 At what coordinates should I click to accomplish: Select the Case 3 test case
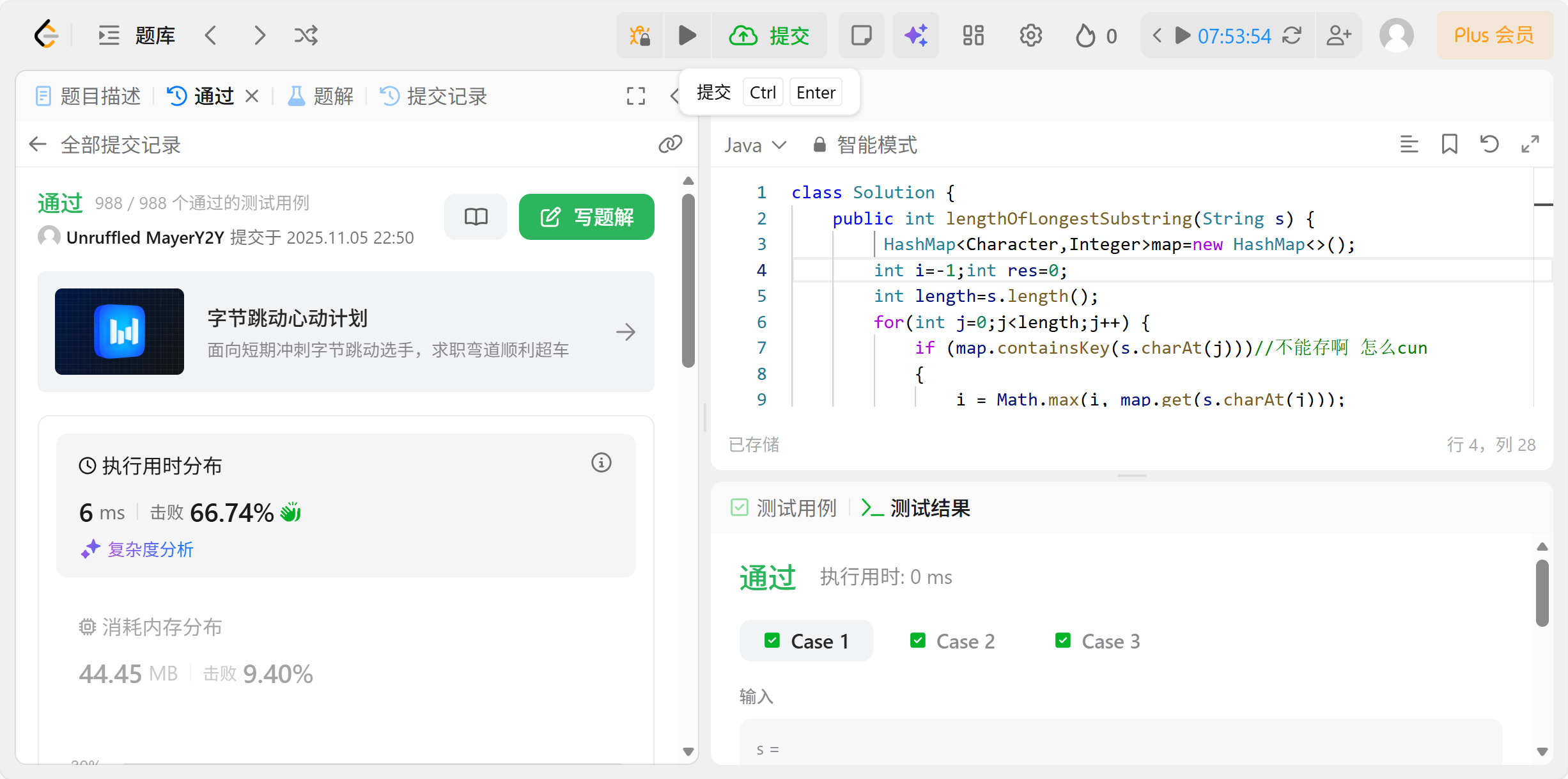[1098, 641]
